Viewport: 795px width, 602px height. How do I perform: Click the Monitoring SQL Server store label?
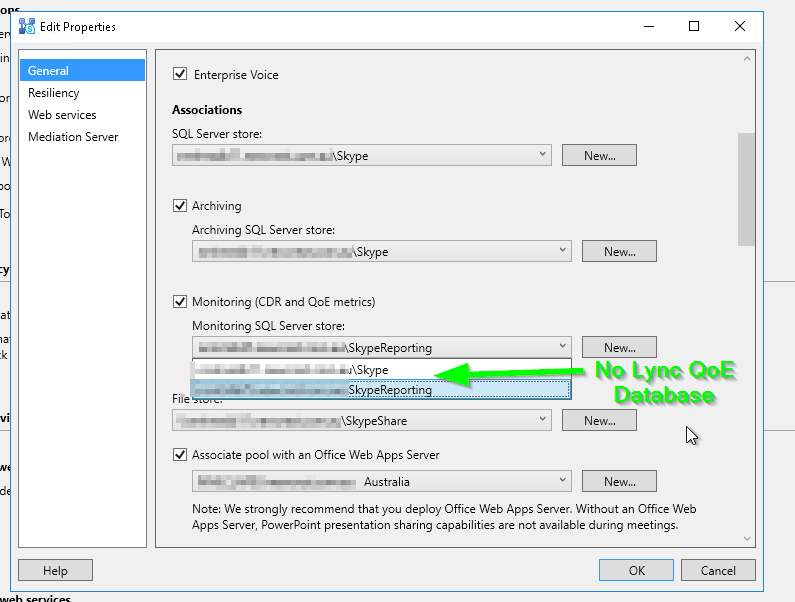tap(268, 326)
